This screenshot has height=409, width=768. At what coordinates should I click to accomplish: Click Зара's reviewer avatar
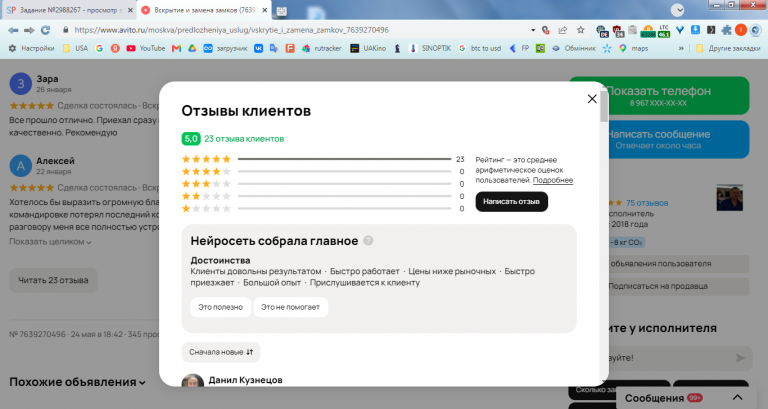coord(21,84)
